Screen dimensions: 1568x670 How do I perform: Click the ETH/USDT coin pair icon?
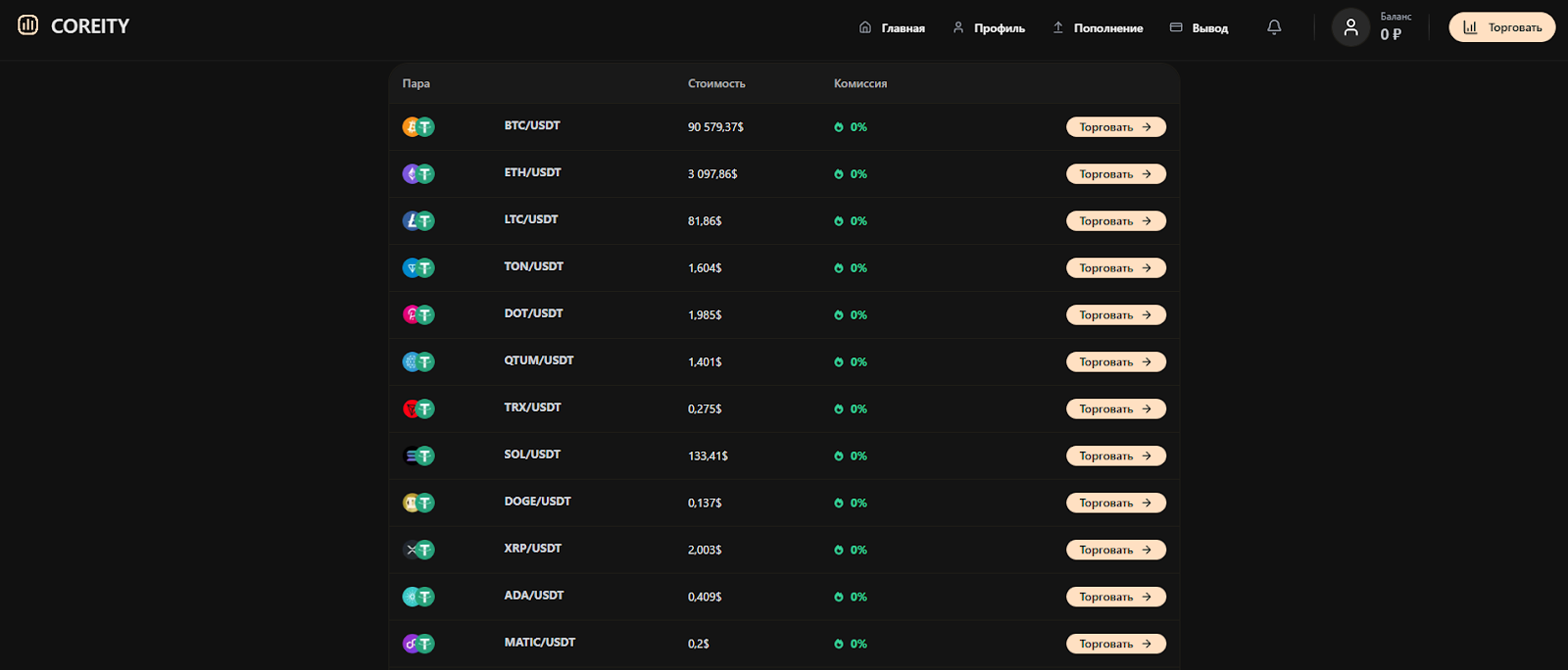point(418,174)
